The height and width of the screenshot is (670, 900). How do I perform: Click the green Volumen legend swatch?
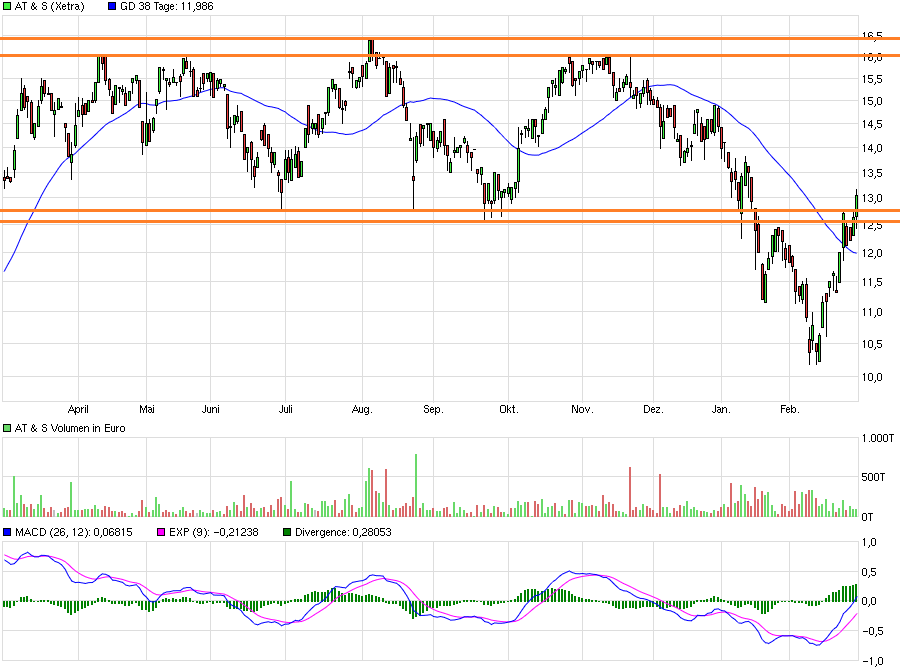point(7,428)
